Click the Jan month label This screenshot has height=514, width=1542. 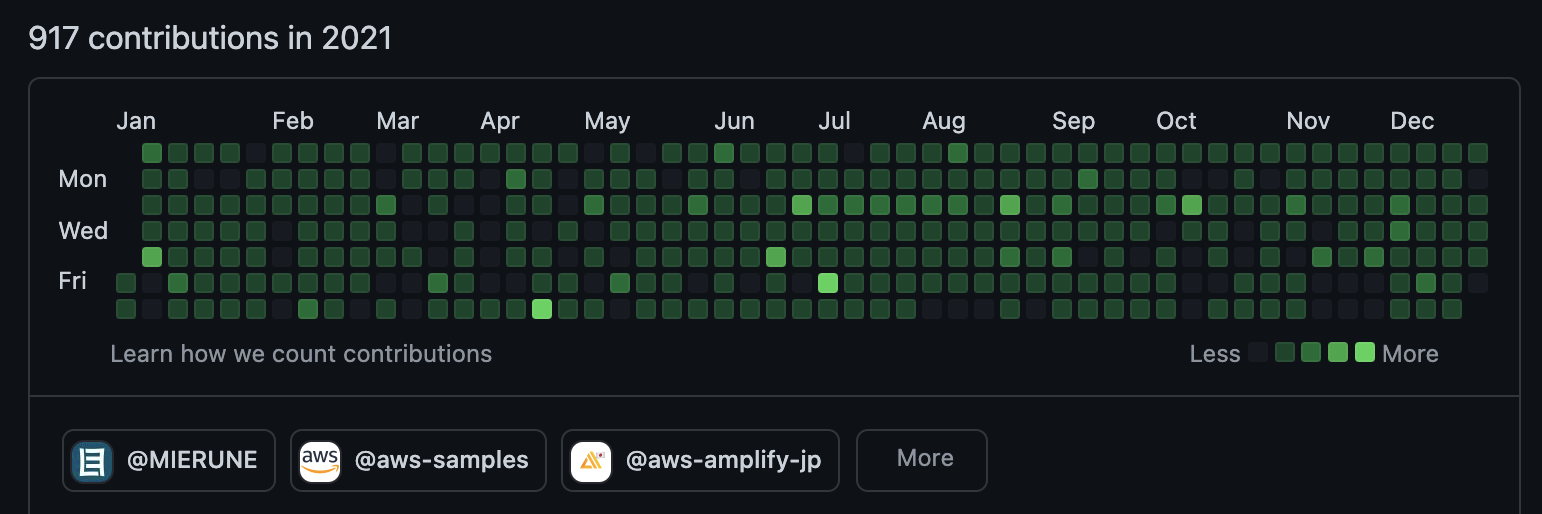[x=136, y=121]
